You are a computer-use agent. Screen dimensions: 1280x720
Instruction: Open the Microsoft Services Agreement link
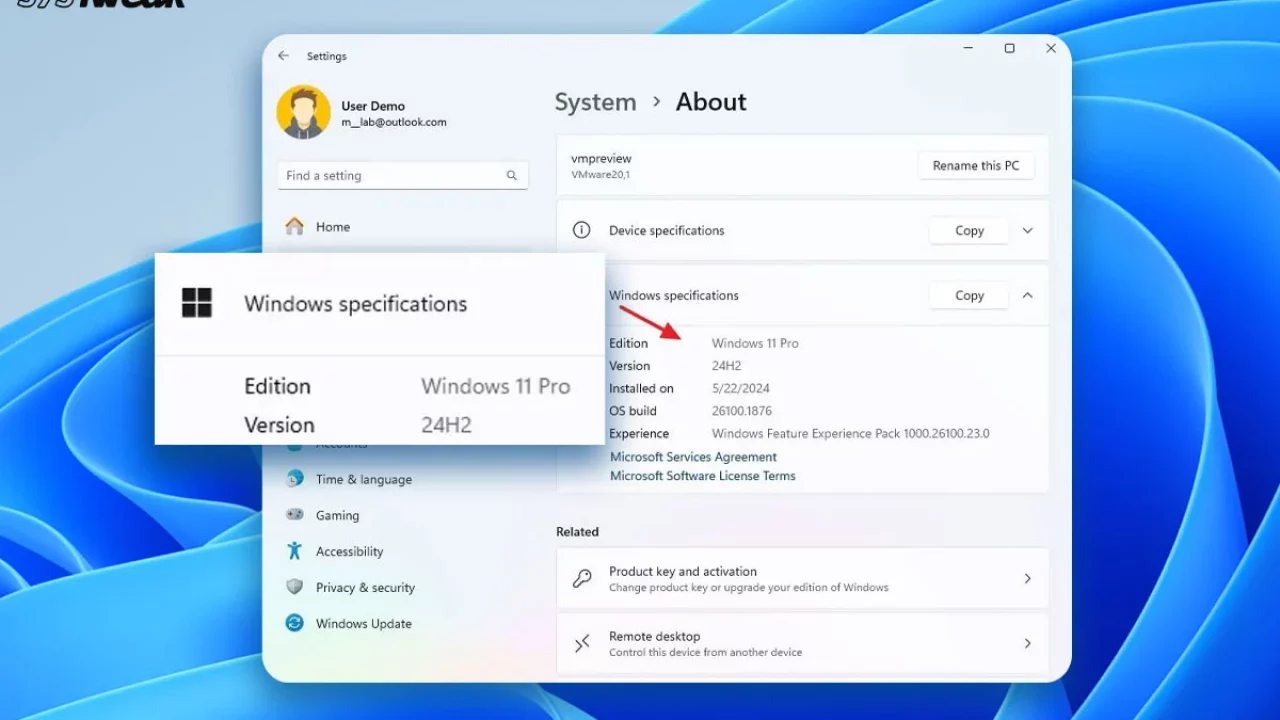tap(693, 457)
